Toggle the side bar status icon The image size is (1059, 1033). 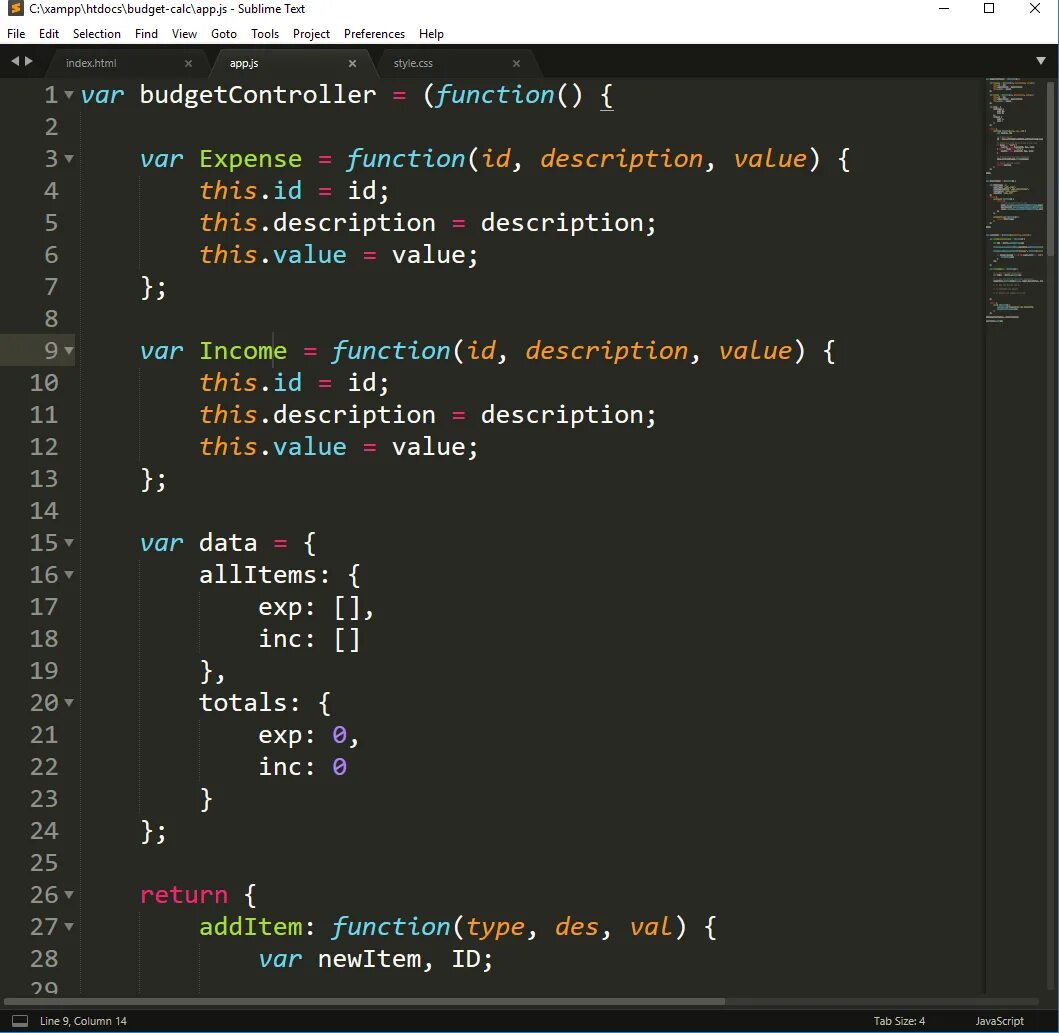point(20,1021)
